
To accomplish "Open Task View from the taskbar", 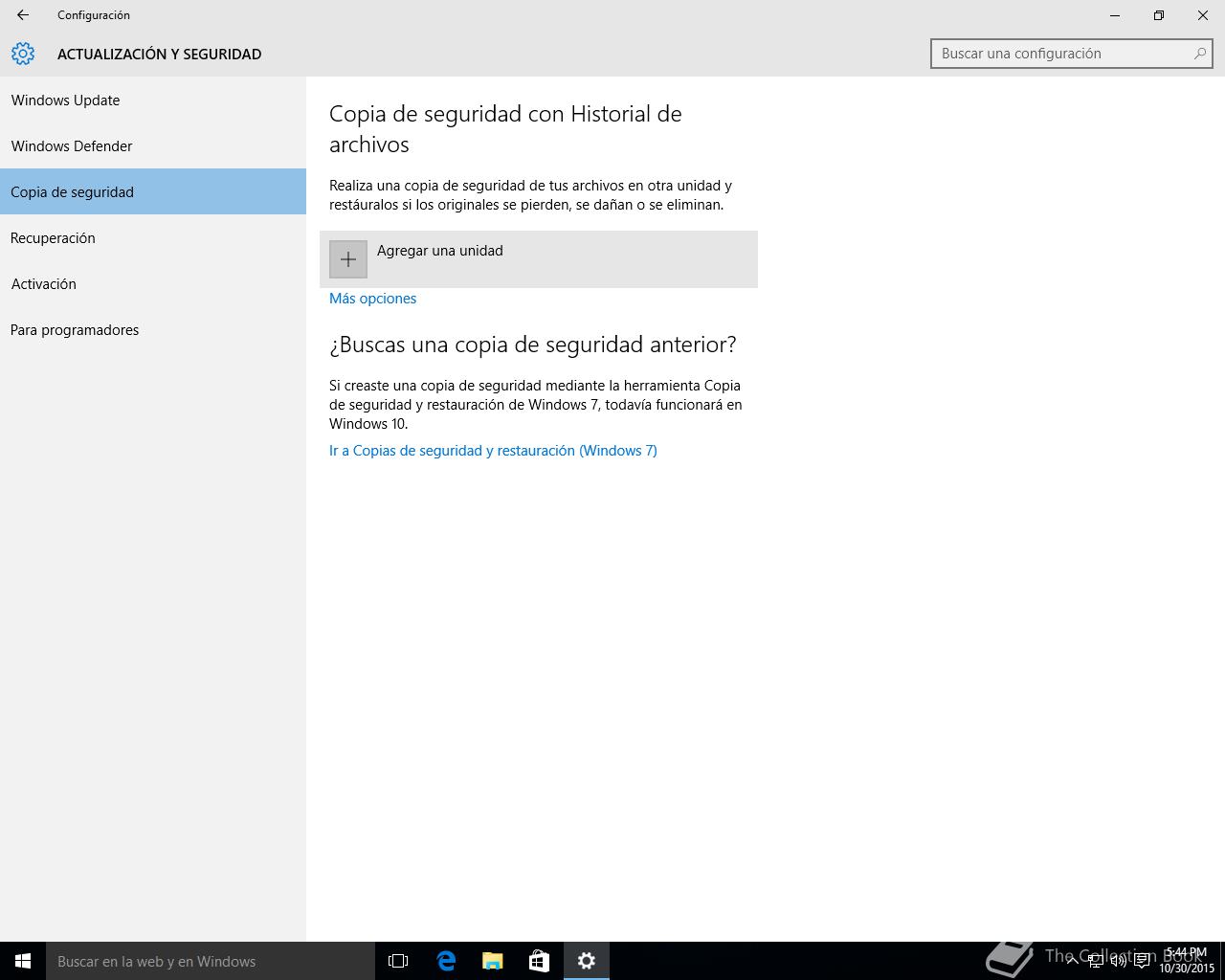I will [x=398, y=961].
